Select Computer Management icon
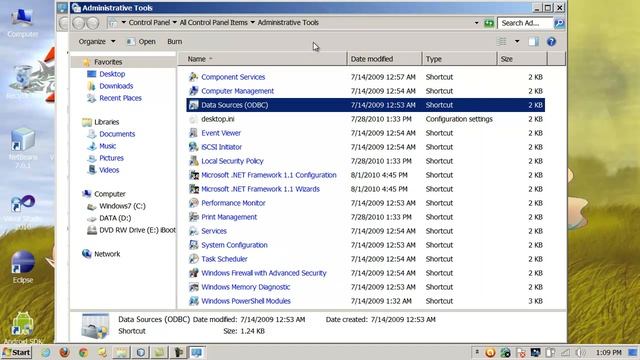640x360 pixels. [193, 91]
